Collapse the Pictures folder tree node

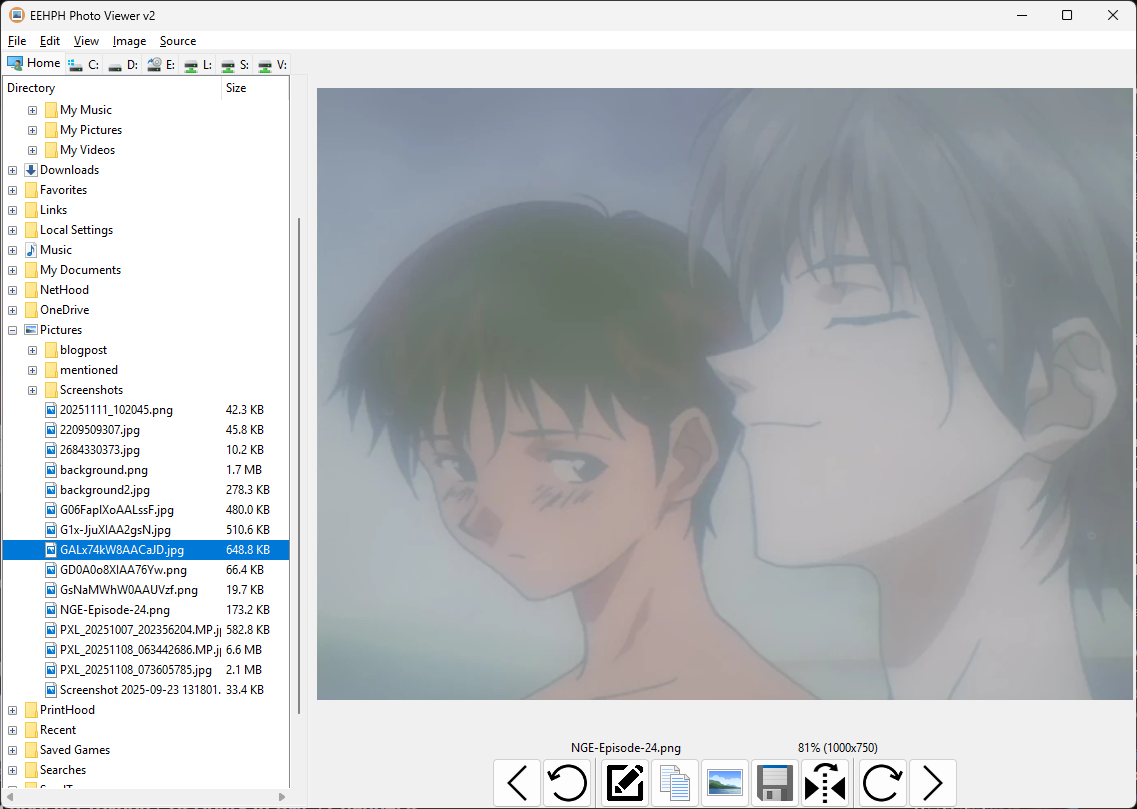pos(12,330)
